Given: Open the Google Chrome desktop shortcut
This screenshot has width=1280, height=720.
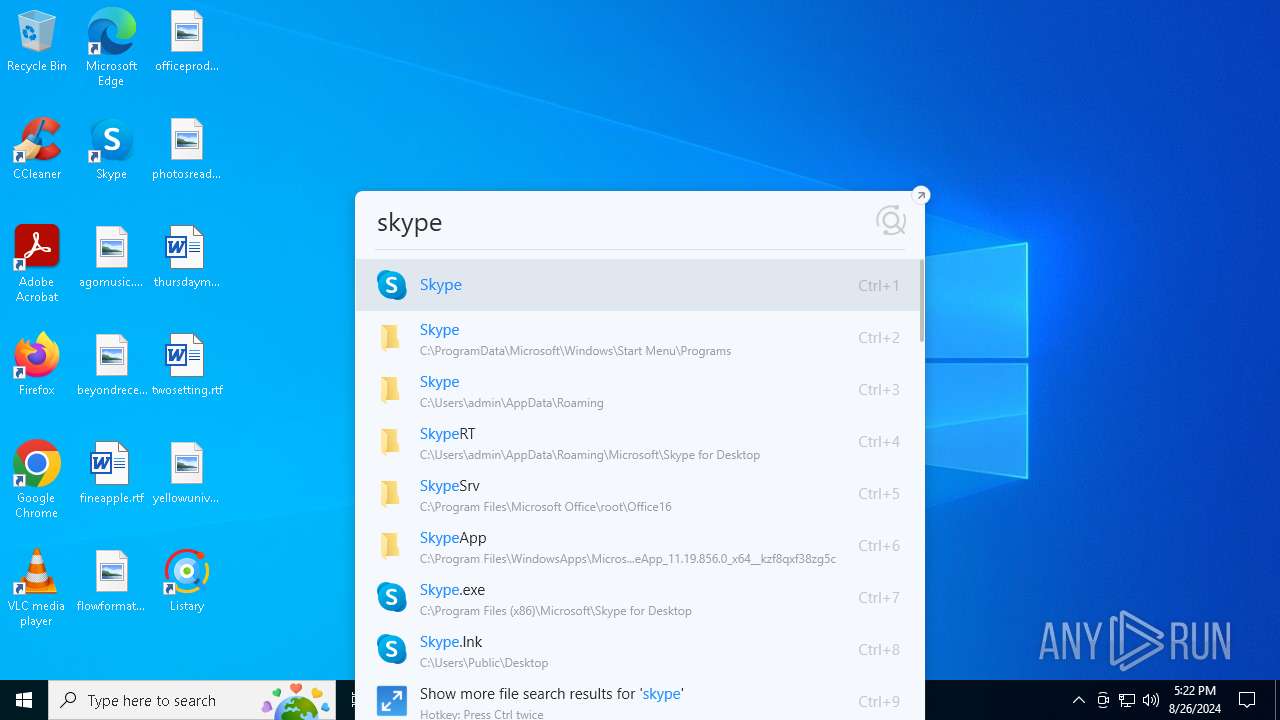Looking at the screenshot, I should click(37, 480).
